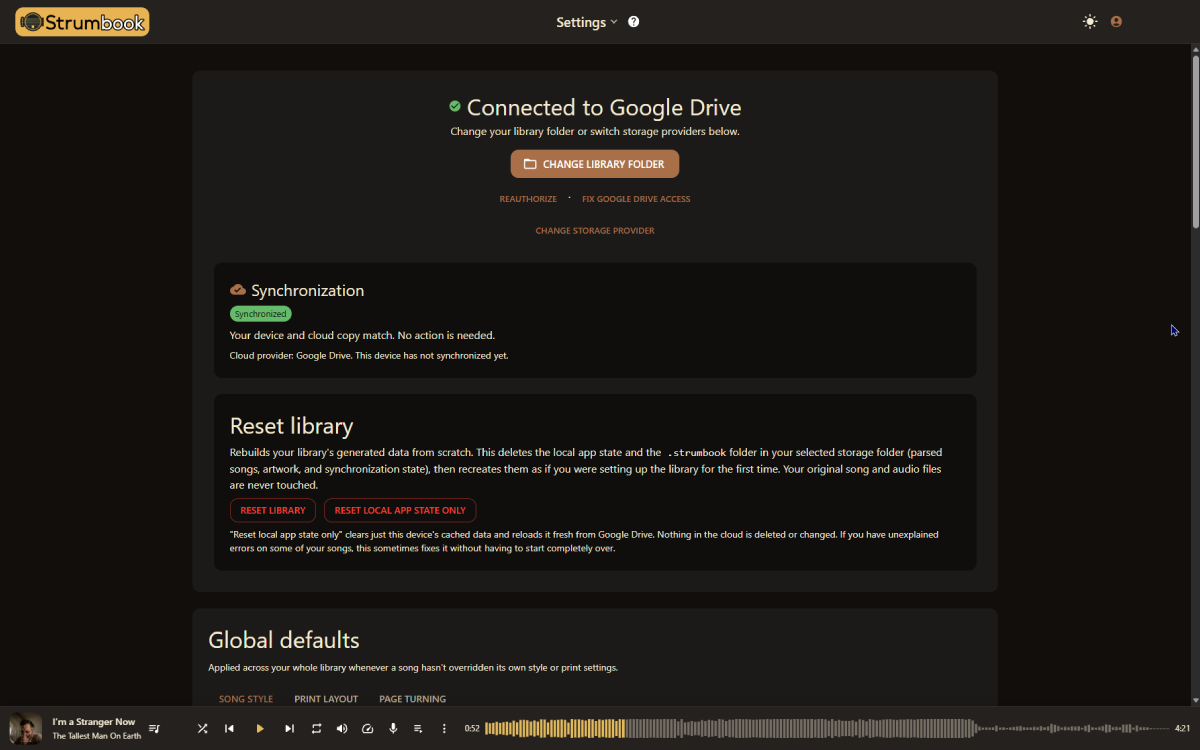1200x750 pixels.
Task: Click the green Synchronized status badge
Action: click(261, 314)
